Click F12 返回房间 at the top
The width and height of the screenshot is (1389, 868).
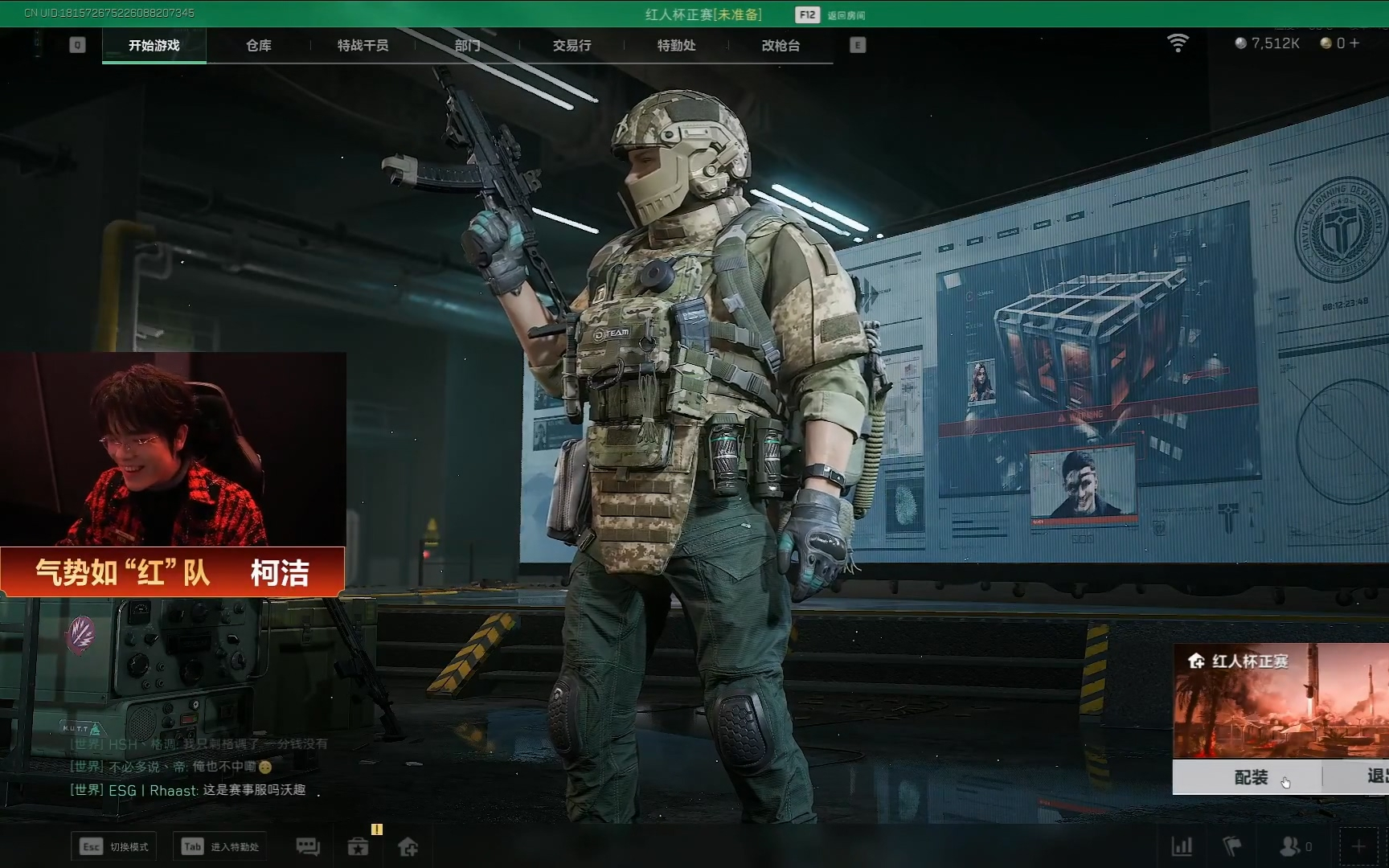point(830,14)
